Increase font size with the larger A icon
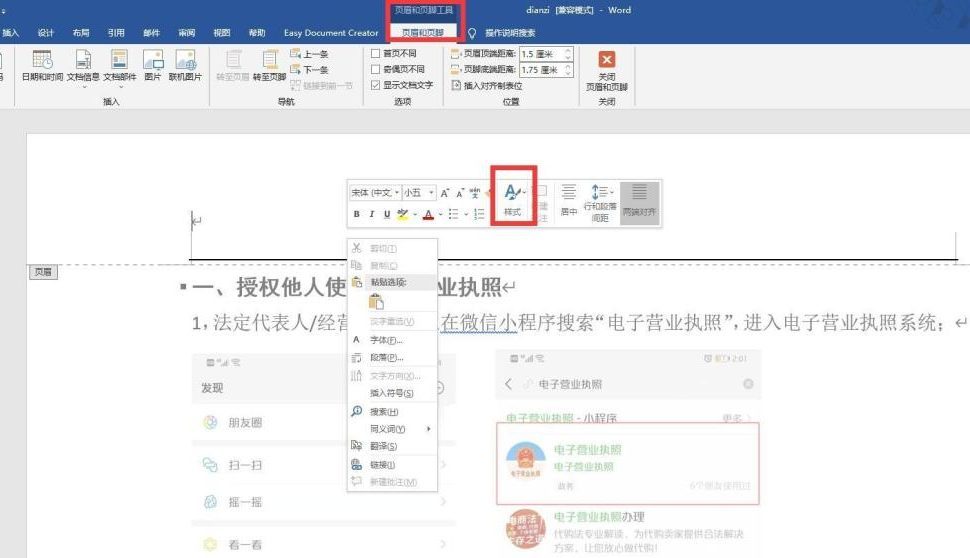 coord(444,193)
